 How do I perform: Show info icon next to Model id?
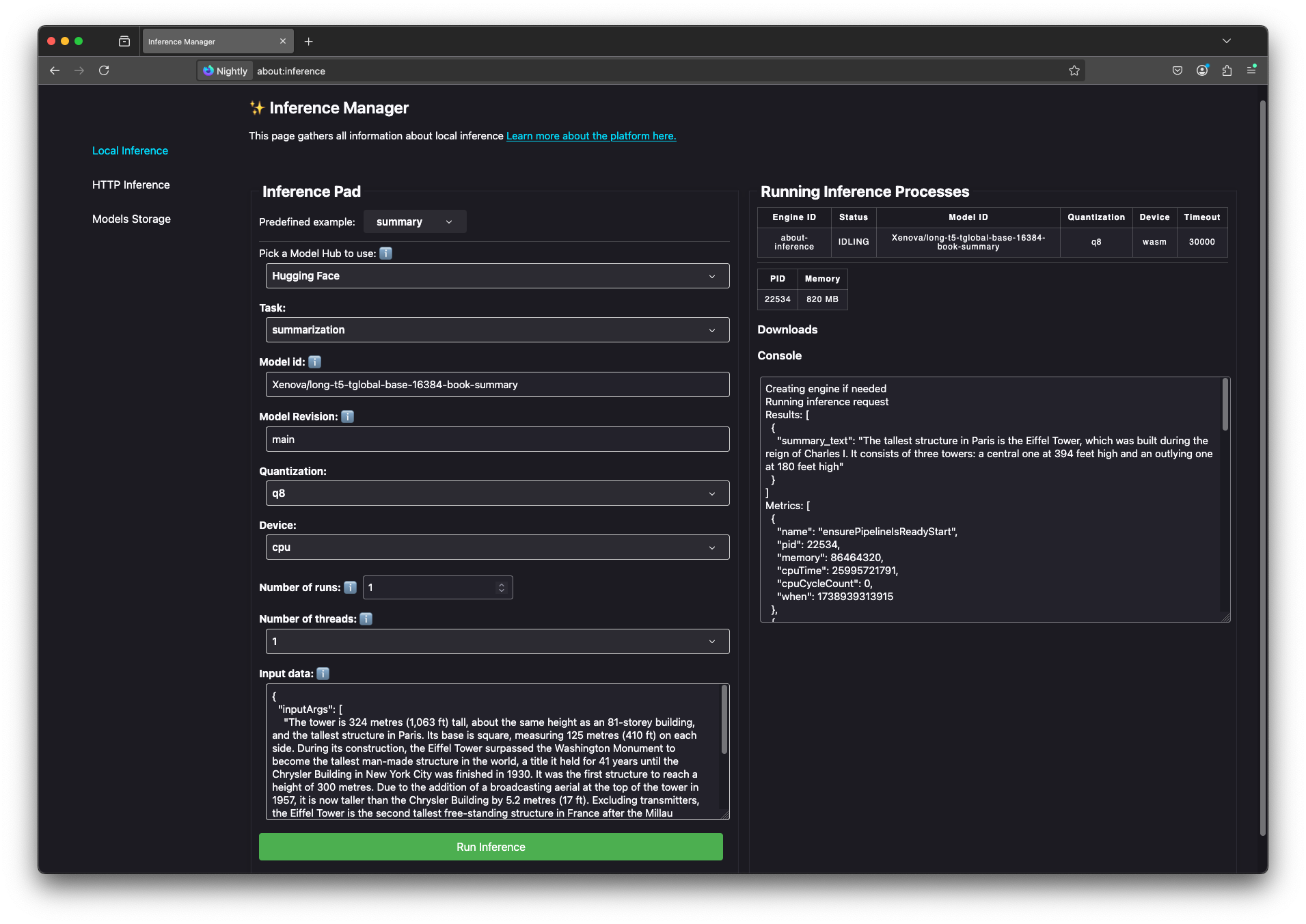[x=314, y=362]
